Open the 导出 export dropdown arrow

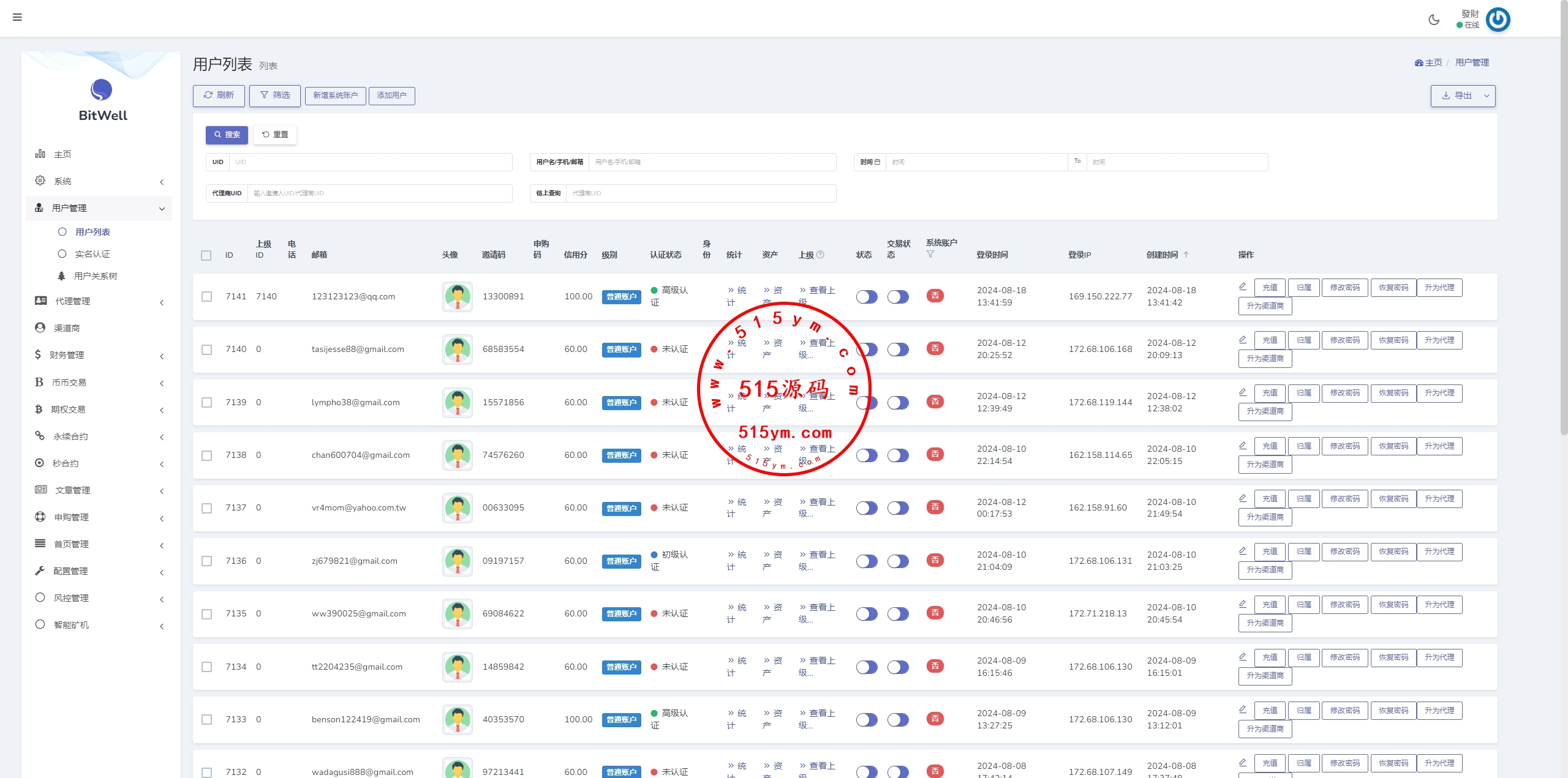pos(1487,96)
